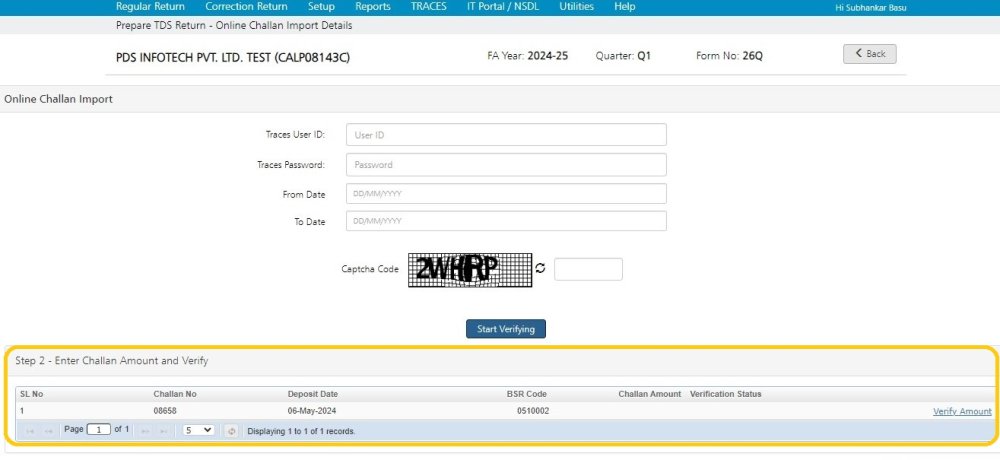Click the Verify Amount link
The image size is (1000, 460).
(962, 412)
